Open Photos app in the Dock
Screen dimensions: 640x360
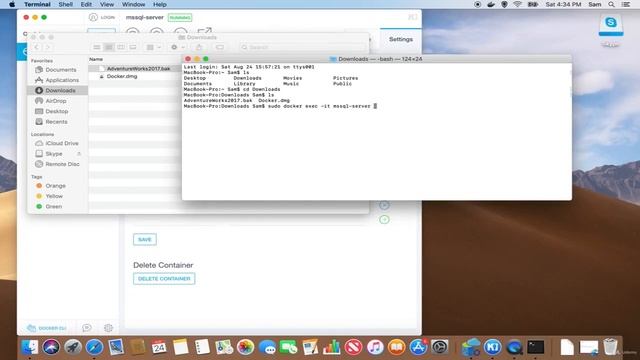click(x=245, y=347)
